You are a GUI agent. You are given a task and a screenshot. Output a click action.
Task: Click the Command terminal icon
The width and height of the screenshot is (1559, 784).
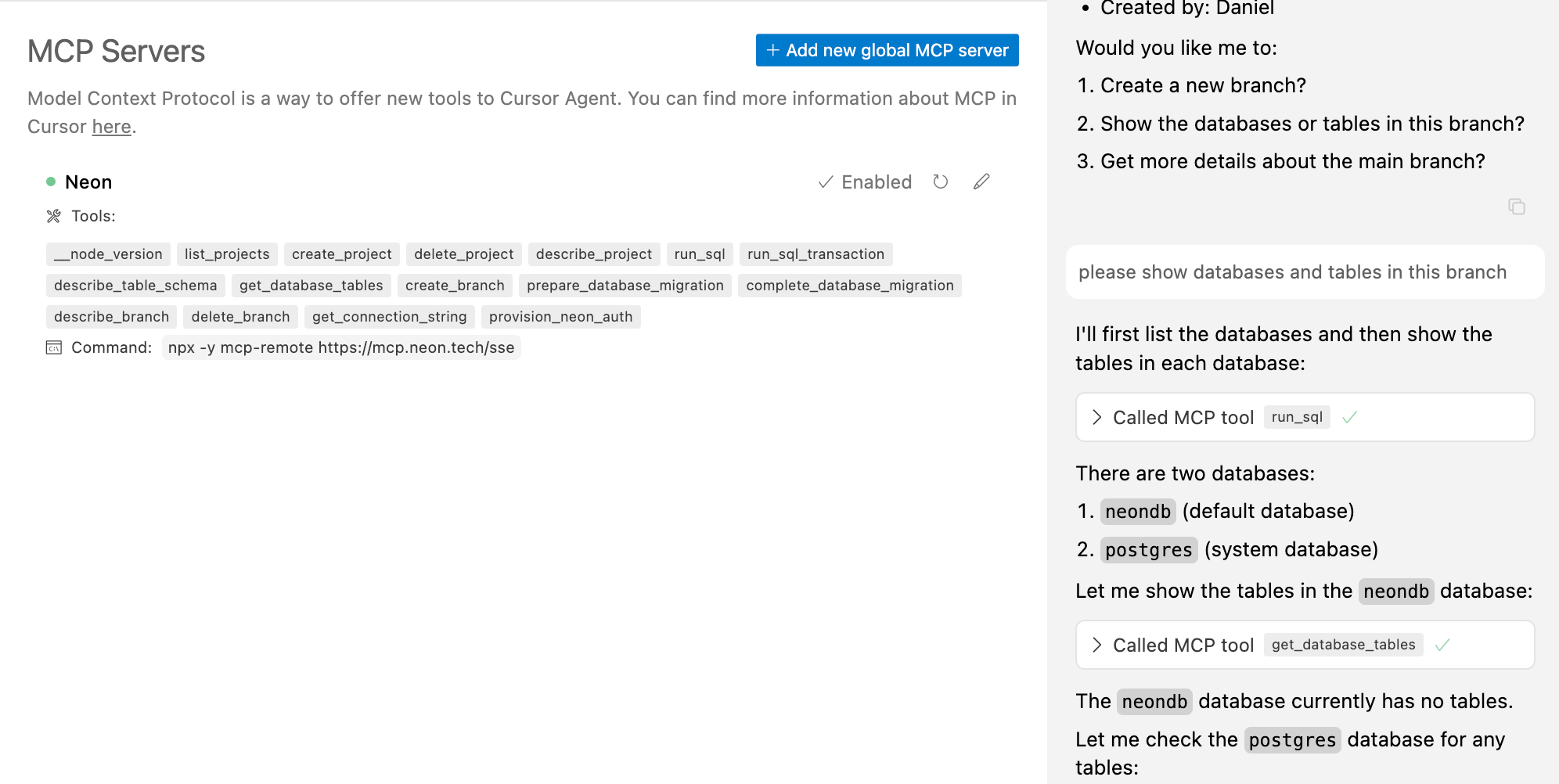pos(54,347)
